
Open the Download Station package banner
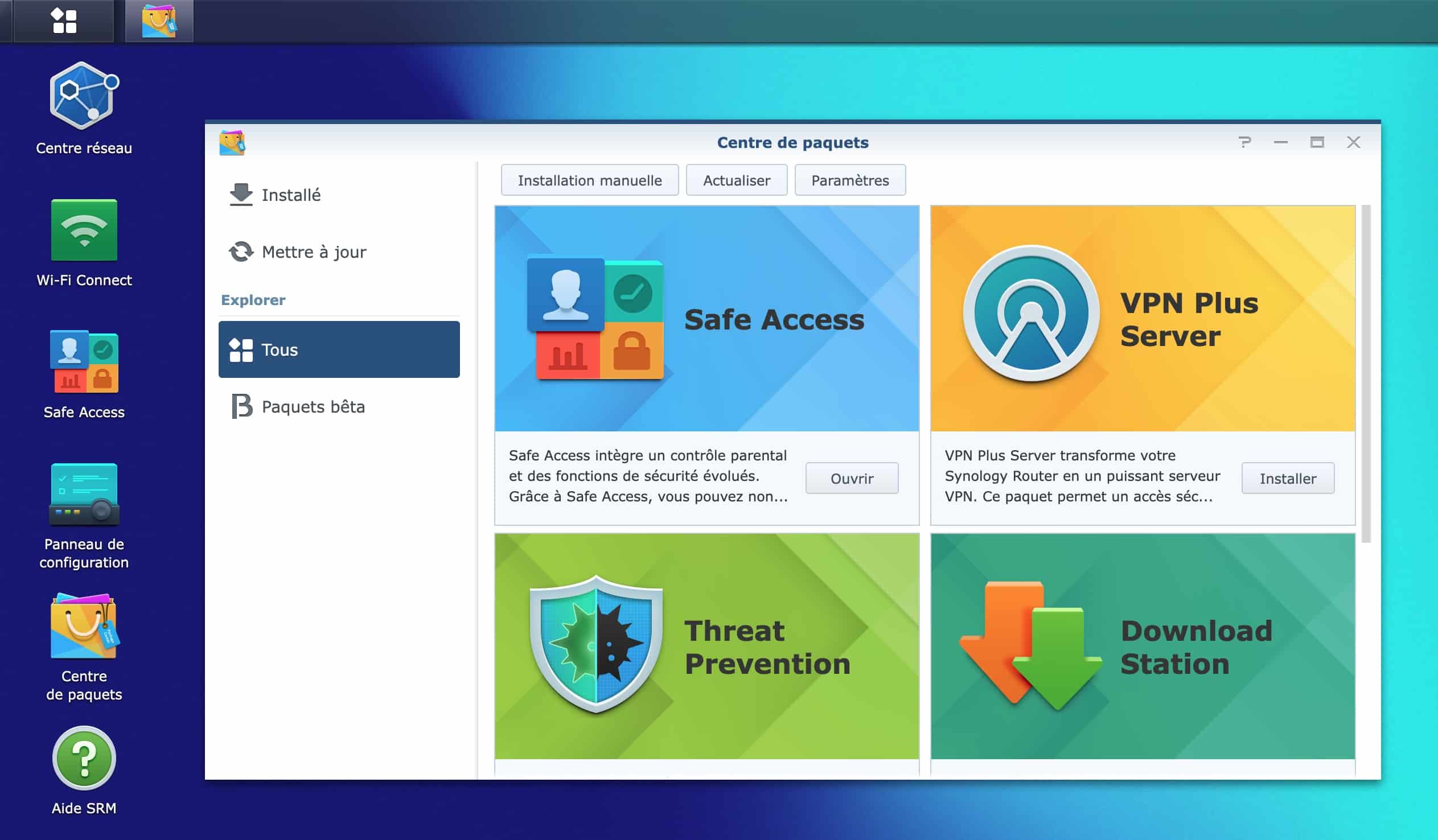coord(1143,646)
